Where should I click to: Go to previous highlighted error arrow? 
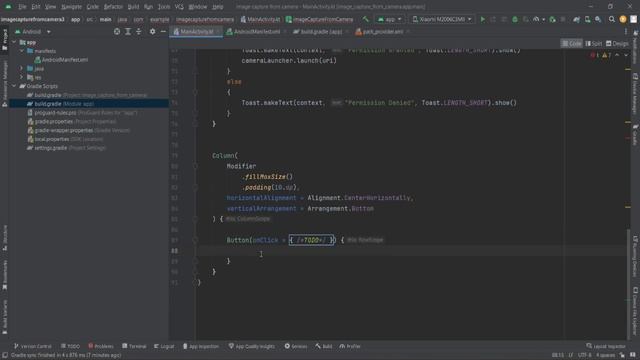point(617,55)
